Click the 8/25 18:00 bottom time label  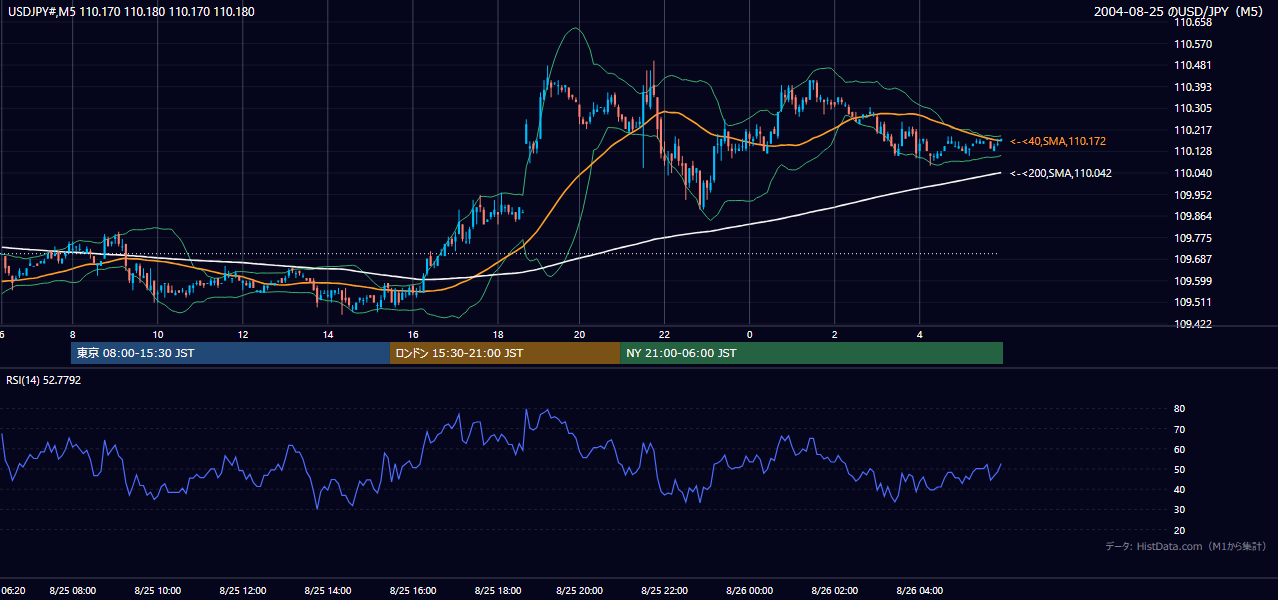pyautogui.click(x=498, y=591)
